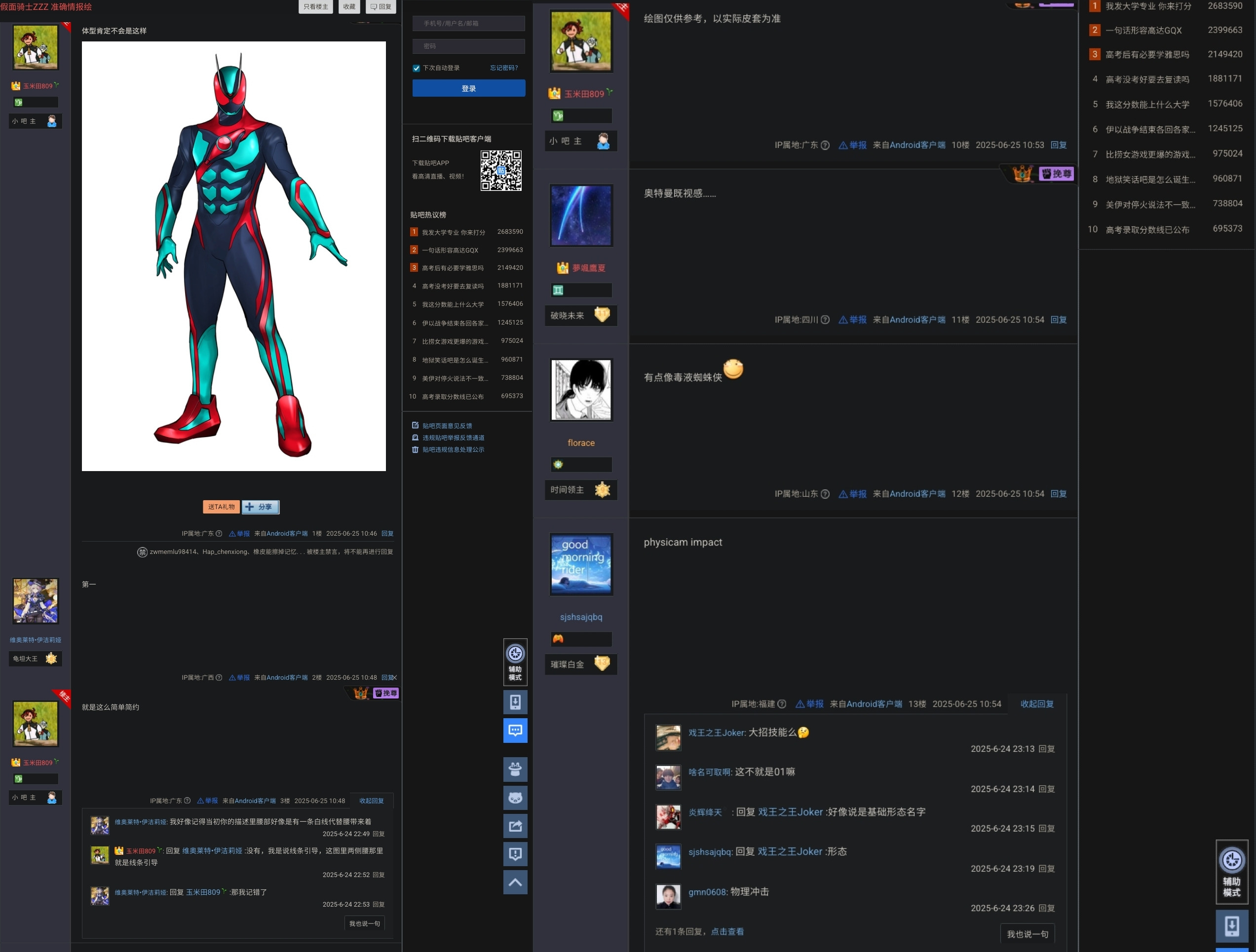Viewport: 1256px width, 952px height.
Task: Click the 挽尊 badge above 奥特曼既视感 post
Action: click(x=1056, y=174)
